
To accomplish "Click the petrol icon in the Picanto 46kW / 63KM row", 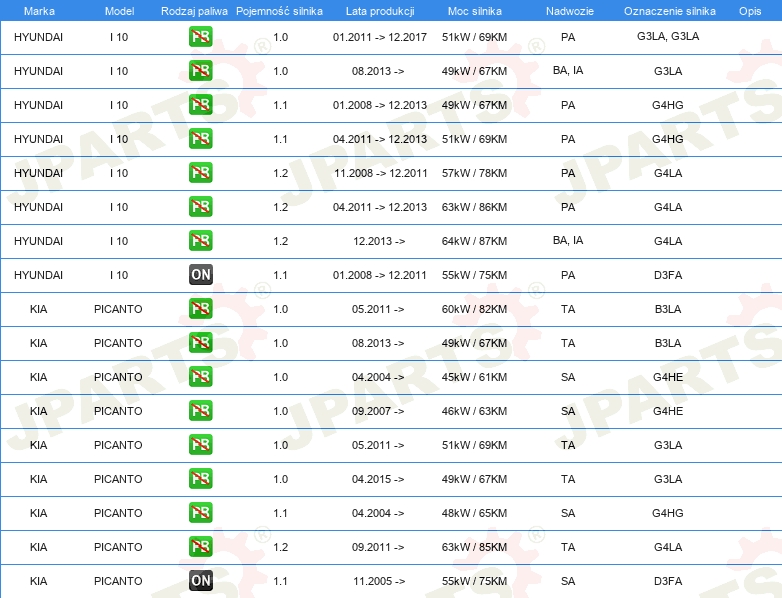I will 200,411.
